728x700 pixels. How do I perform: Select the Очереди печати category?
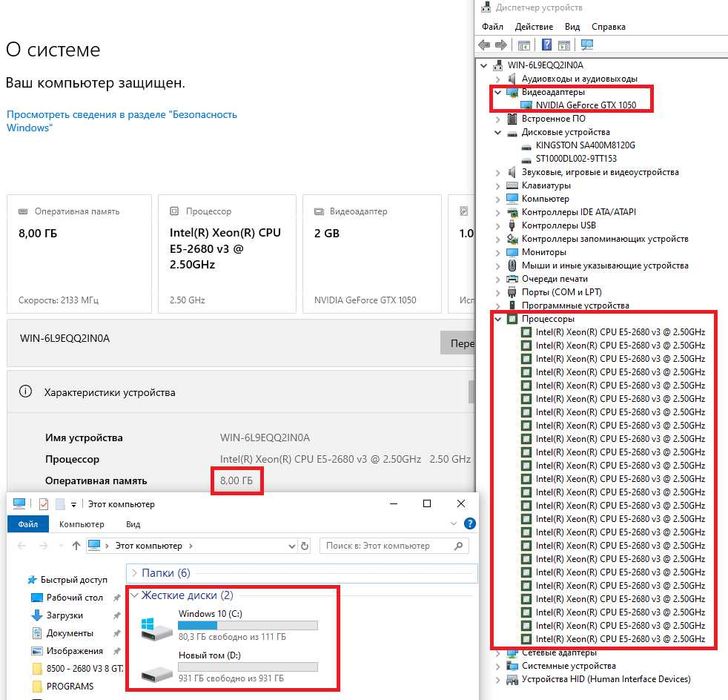coord(554,279)
